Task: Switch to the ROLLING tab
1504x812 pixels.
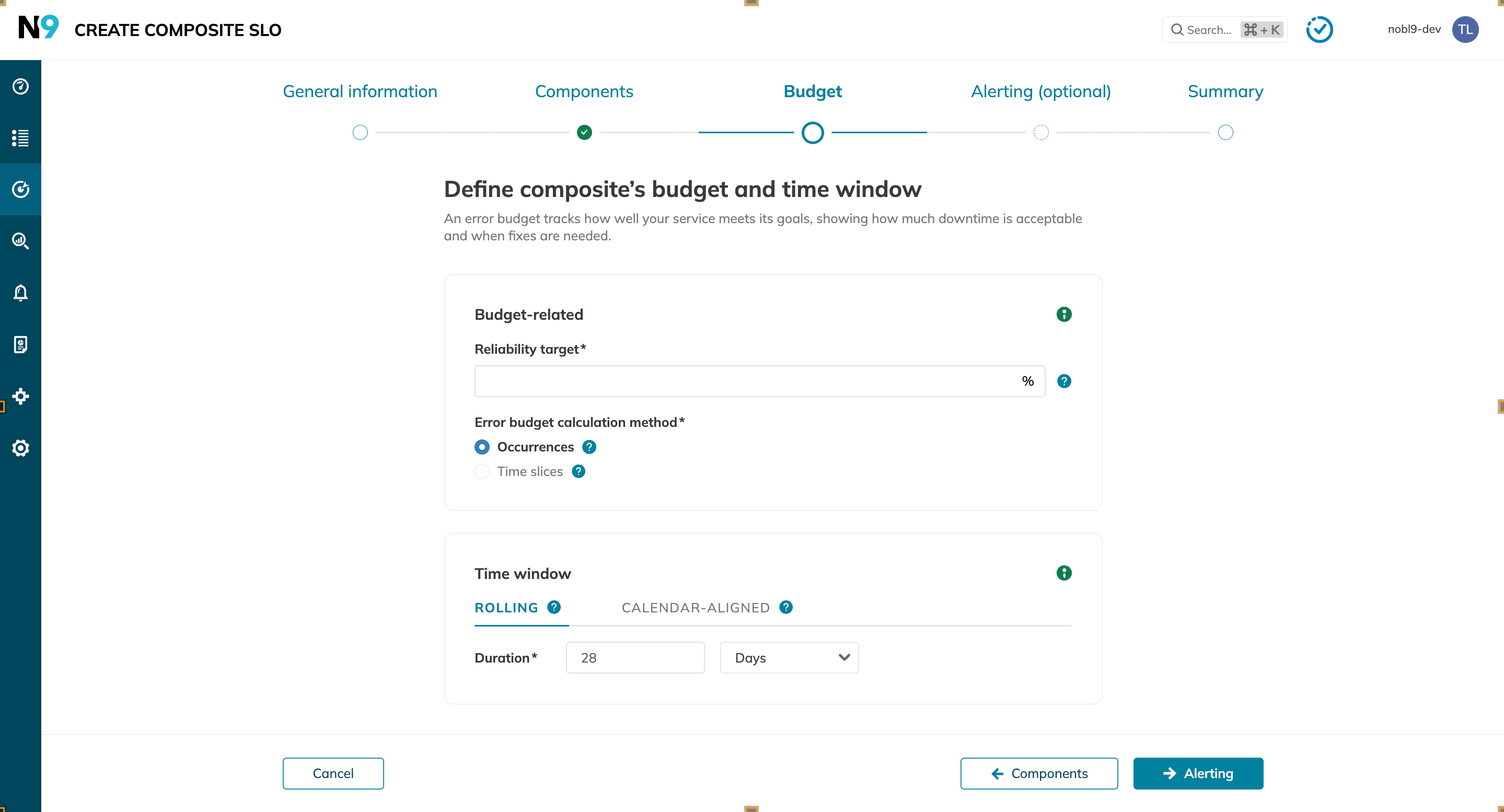Action: pos(506,608)
